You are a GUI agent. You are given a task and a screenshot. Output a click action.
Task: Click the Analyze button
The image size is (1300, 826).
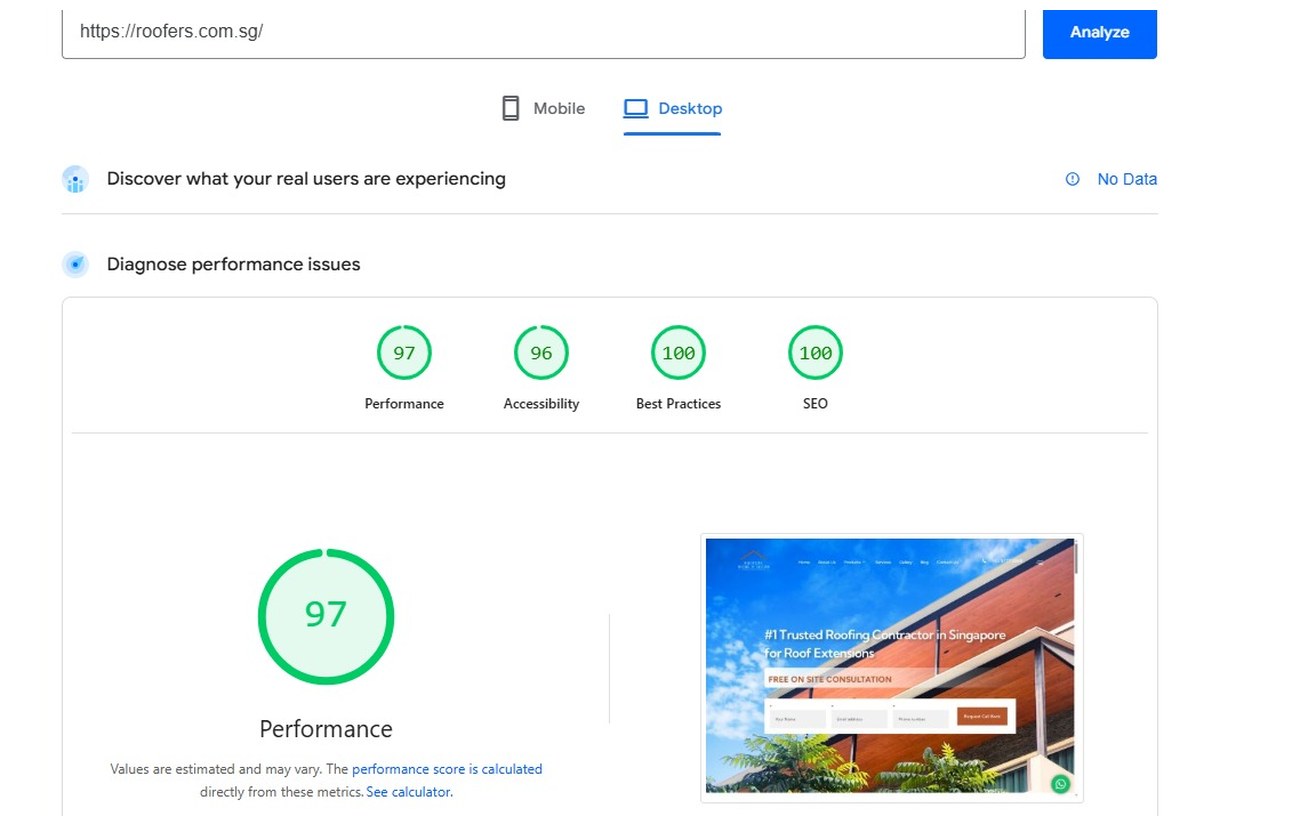click(1099, 33)
